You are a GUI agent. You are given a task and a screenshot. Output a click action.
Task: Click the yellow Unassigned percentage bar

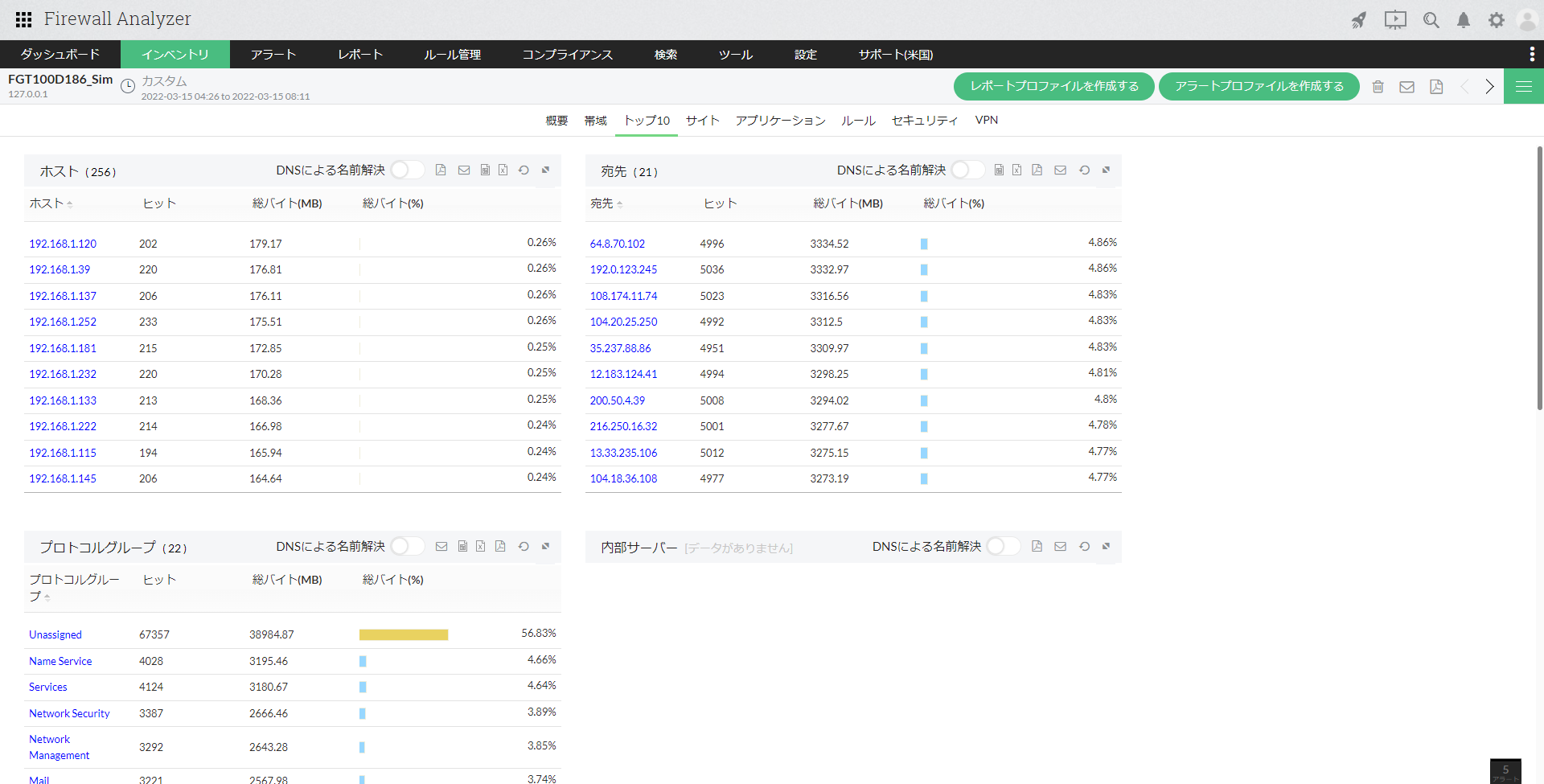click(403, 634)
